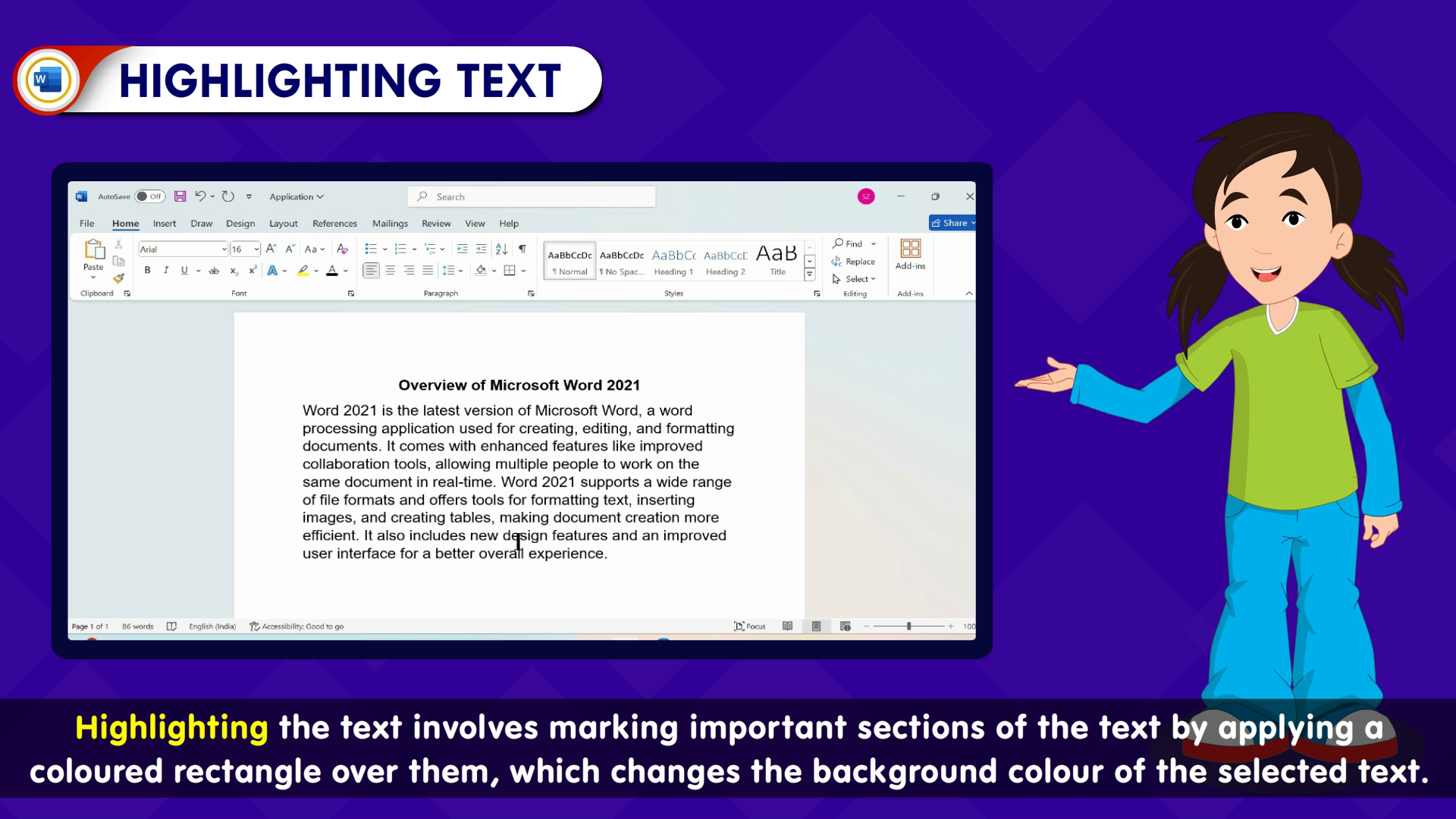Center align the paragraph text
The width and height of the screenshot is (1456, 819).
pyautogui.click(x=390, y=271)
